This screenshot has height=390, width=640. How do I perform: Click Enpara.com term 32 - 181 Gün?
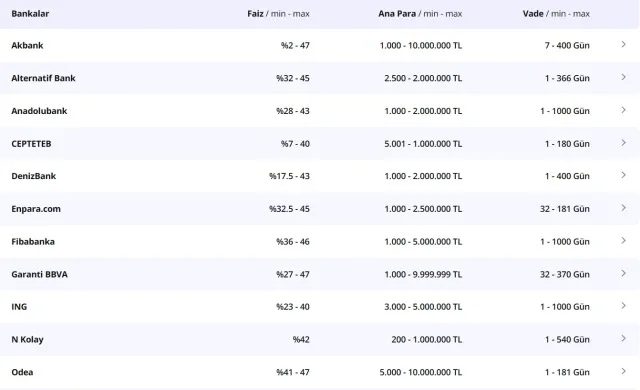pyautogui.click(x=564, y=209)
